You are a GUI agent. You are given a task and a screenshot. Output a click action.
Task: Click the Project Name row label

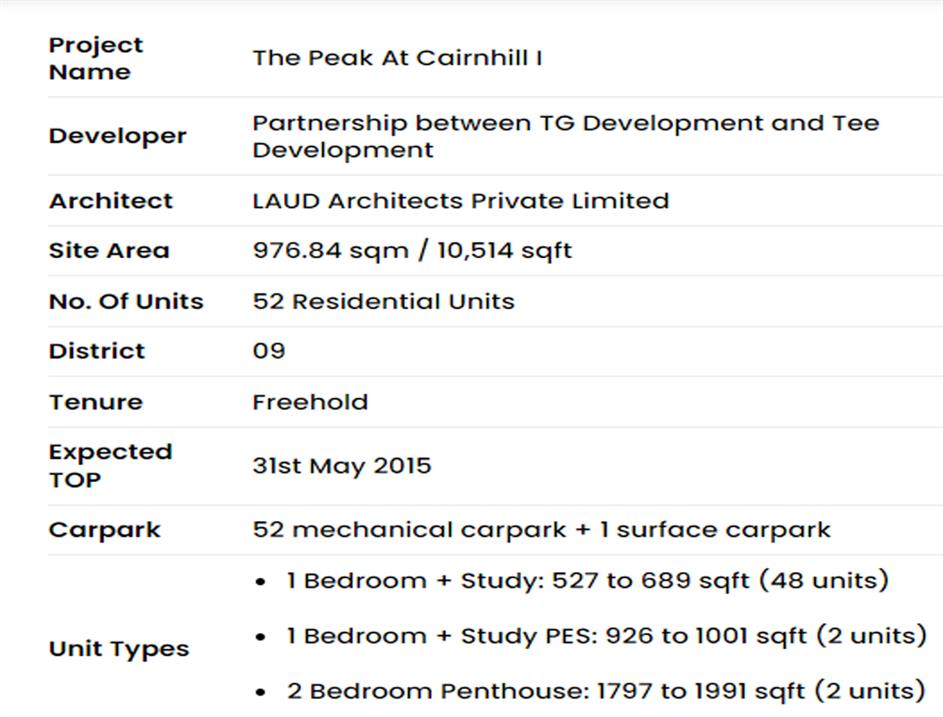tap(96, 58)
